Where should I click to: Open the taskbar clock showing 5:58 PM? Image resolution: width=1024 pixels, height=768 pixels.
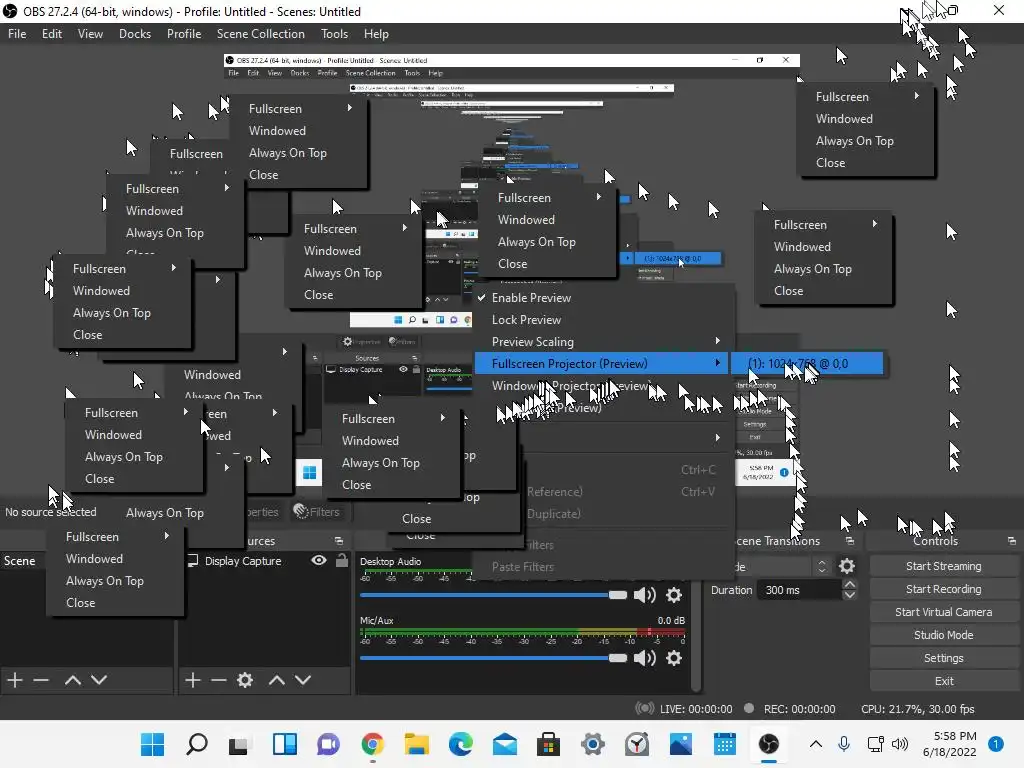(950, 744)
